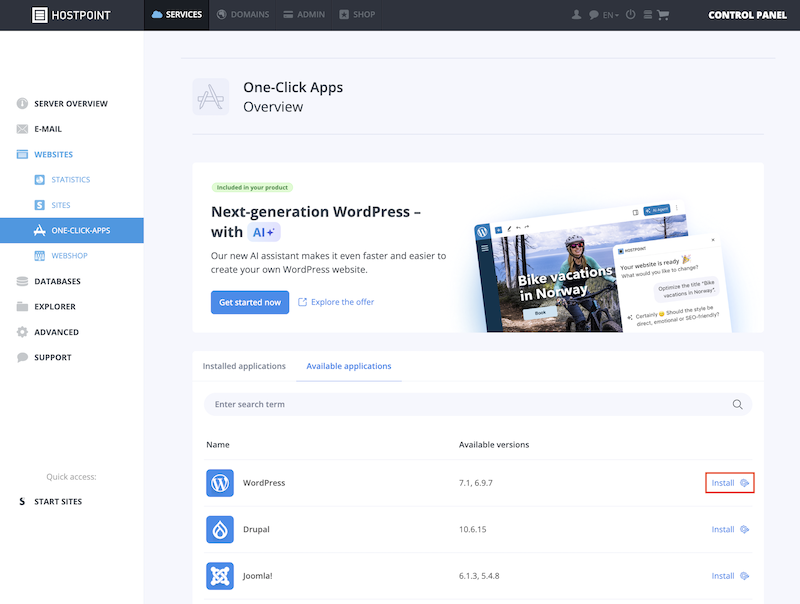
Task: Open the Domains menu
Action: pyautogui.click(x=243, y=15)
